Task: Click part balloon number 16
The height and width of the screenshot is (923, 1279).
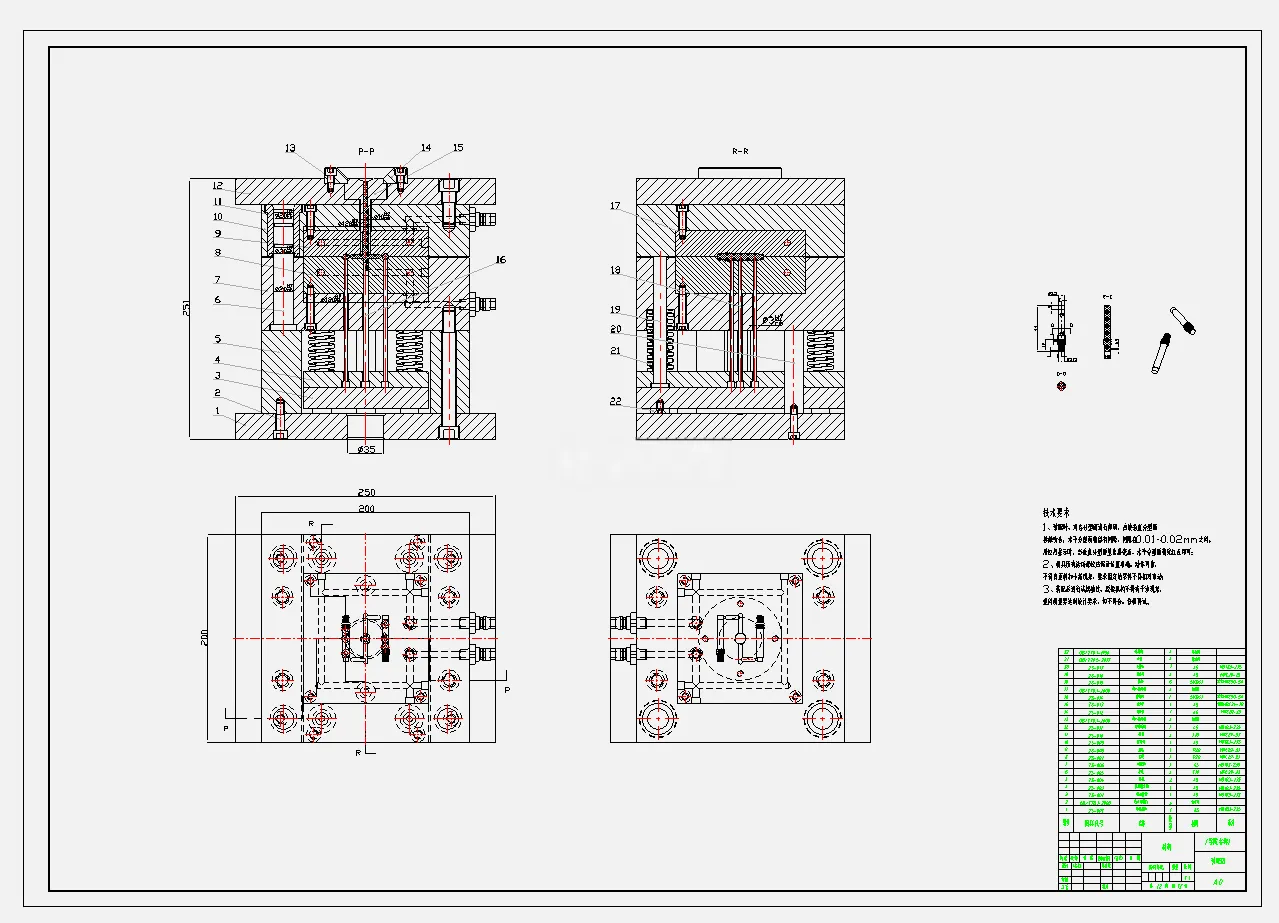Action: tap(500, 260)
